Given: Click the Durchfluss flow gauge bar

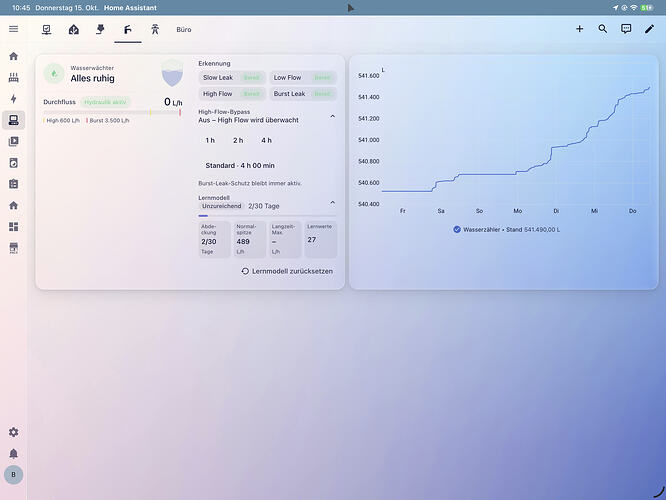Looking at the screenshot, I should click(x=113, y=112).
